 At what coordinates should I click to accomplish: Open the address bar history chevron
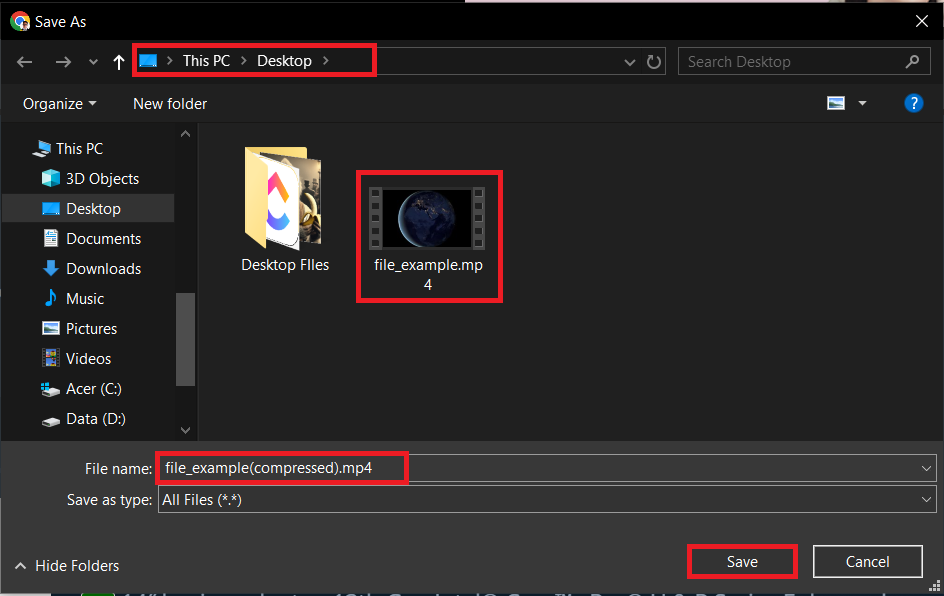coord(630,61)
